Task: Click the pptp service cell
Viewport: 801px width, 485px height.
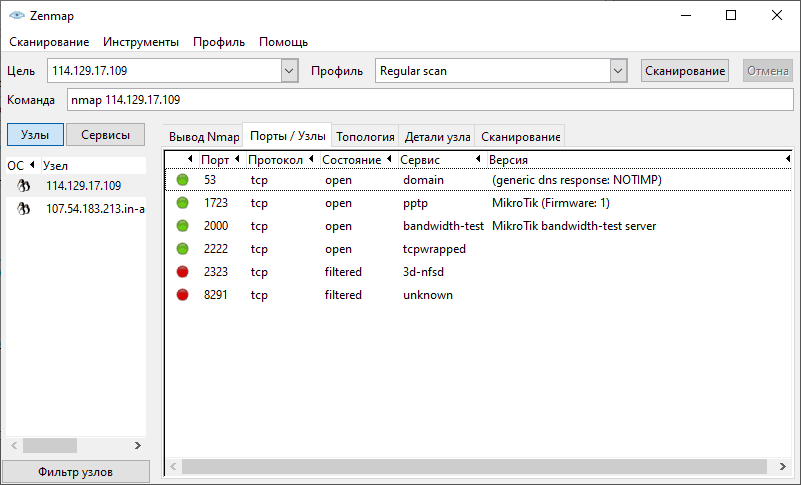Action: [x=415, y=203]
